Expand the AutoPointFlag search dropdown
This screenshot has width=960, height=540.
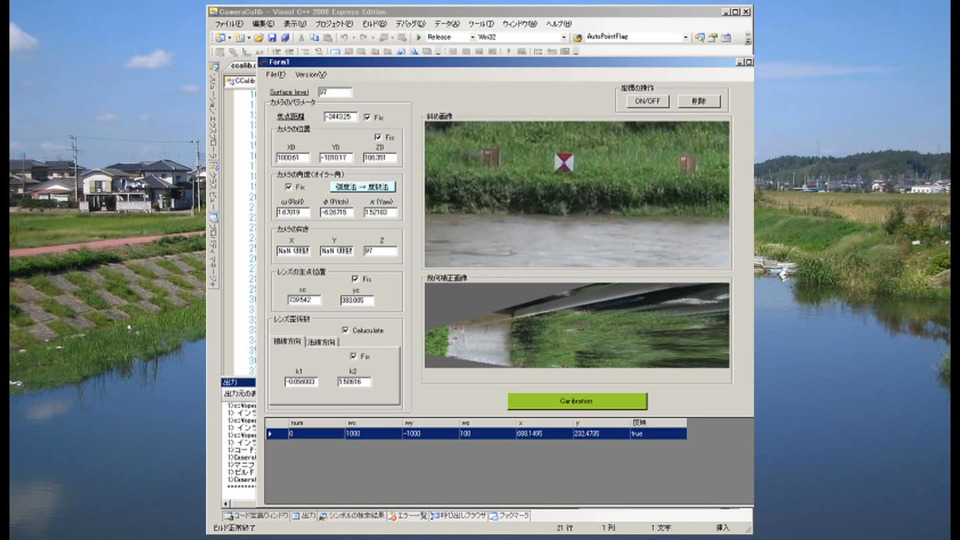[x=686, y=37]
